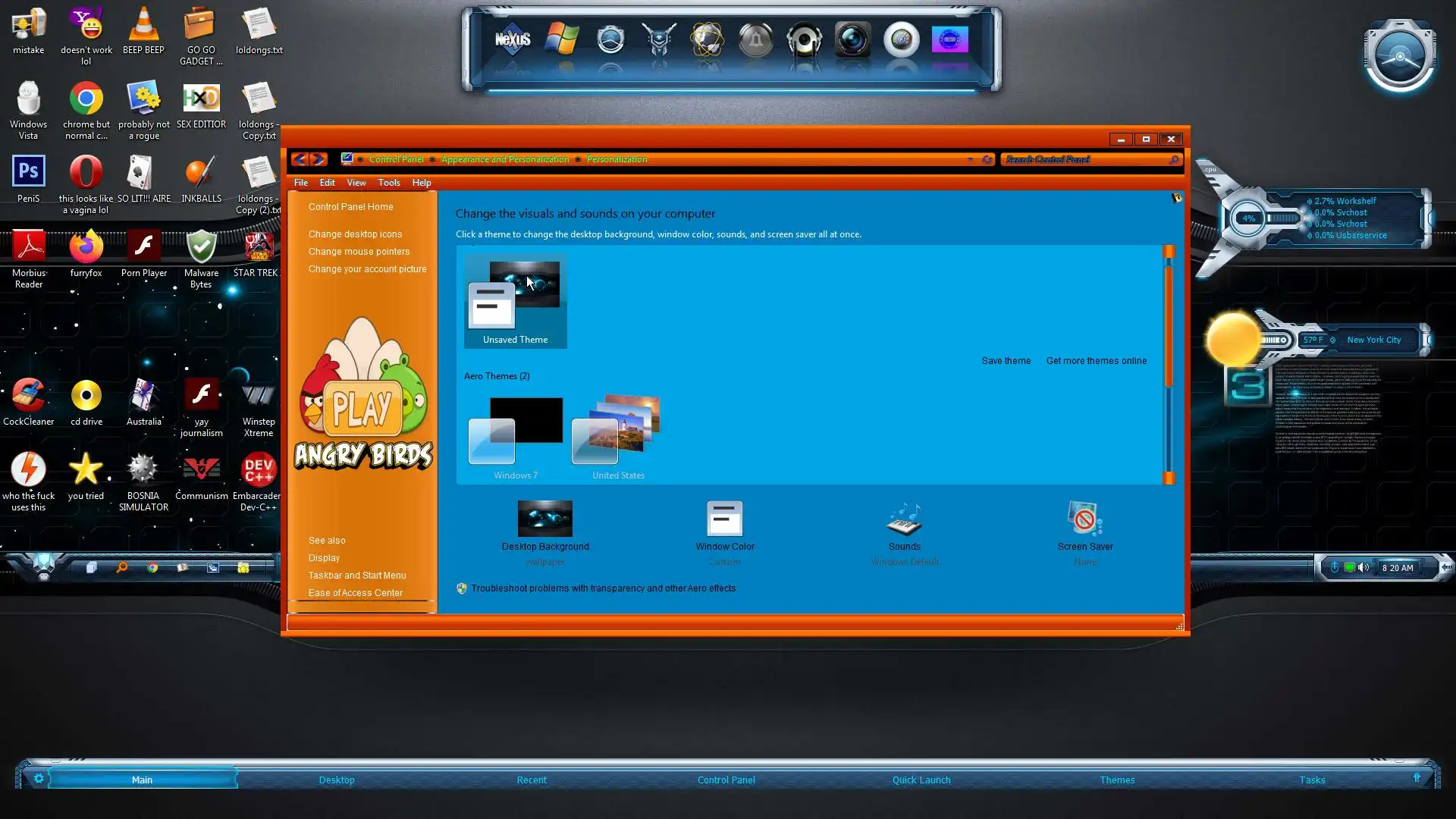Click the Nexus dock icon
The width and height of the screenshot is (1456, 819).
(513, 39)
